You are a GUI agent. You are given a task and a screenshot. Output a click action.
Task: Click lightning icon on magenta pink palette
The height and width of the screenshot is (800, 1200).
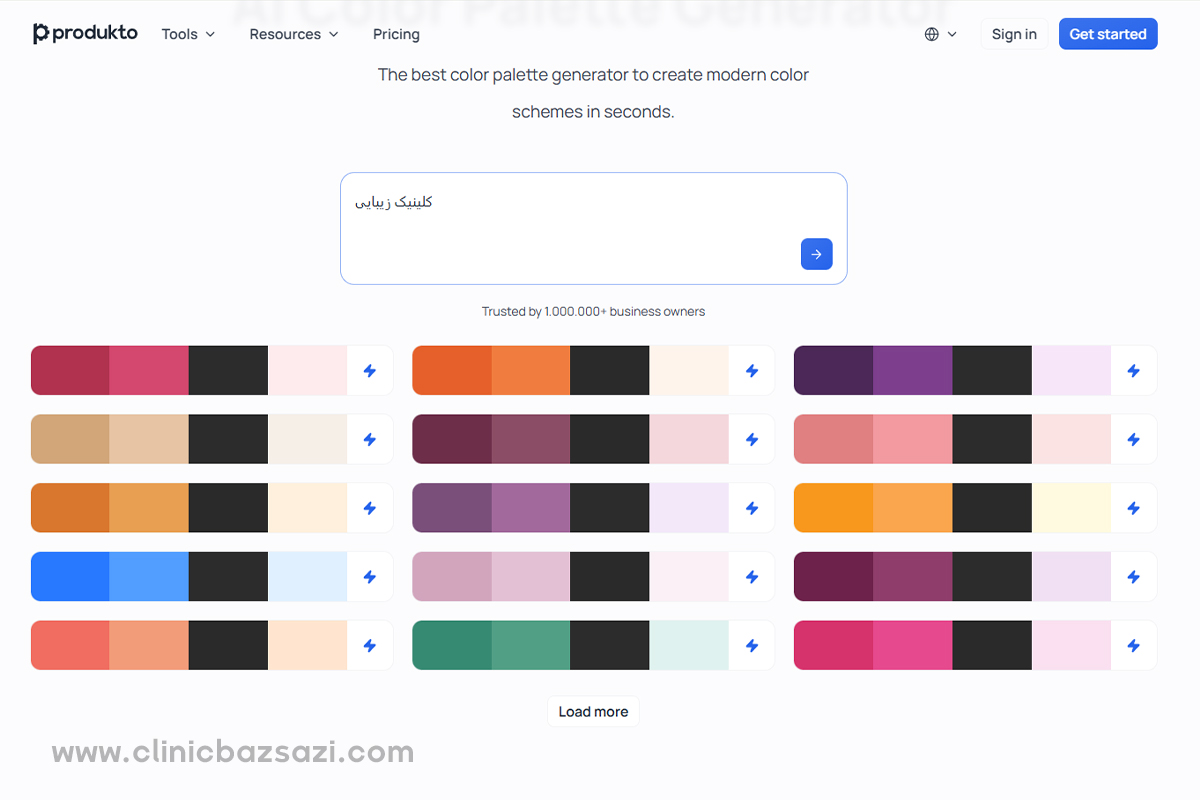(x=1133, y=646)
